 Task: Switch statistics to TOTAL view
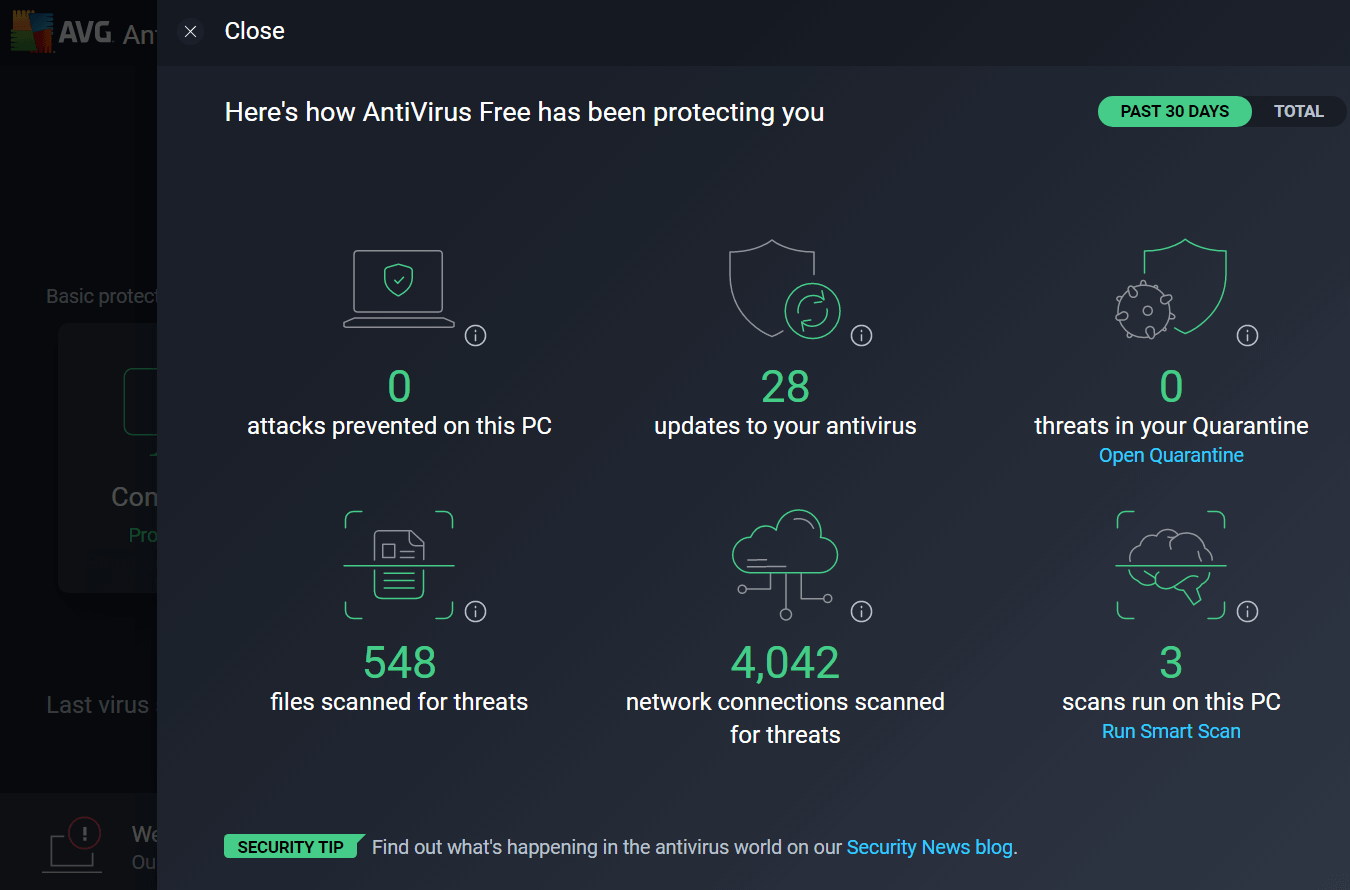pyautogui.click(x=1298, y=112)
